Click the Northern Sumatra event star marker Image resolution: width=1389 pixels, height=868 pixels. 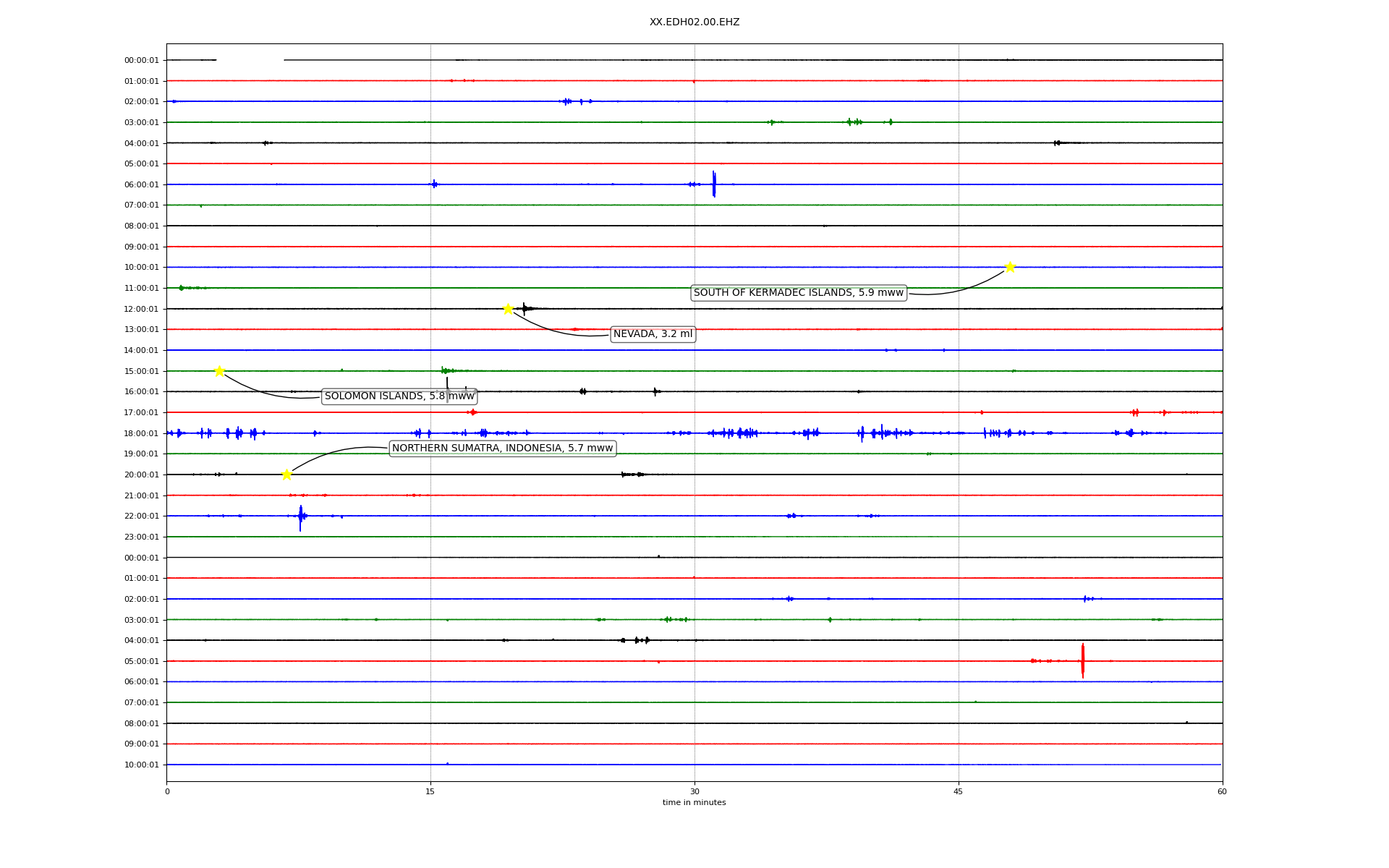tap(286, 475)
